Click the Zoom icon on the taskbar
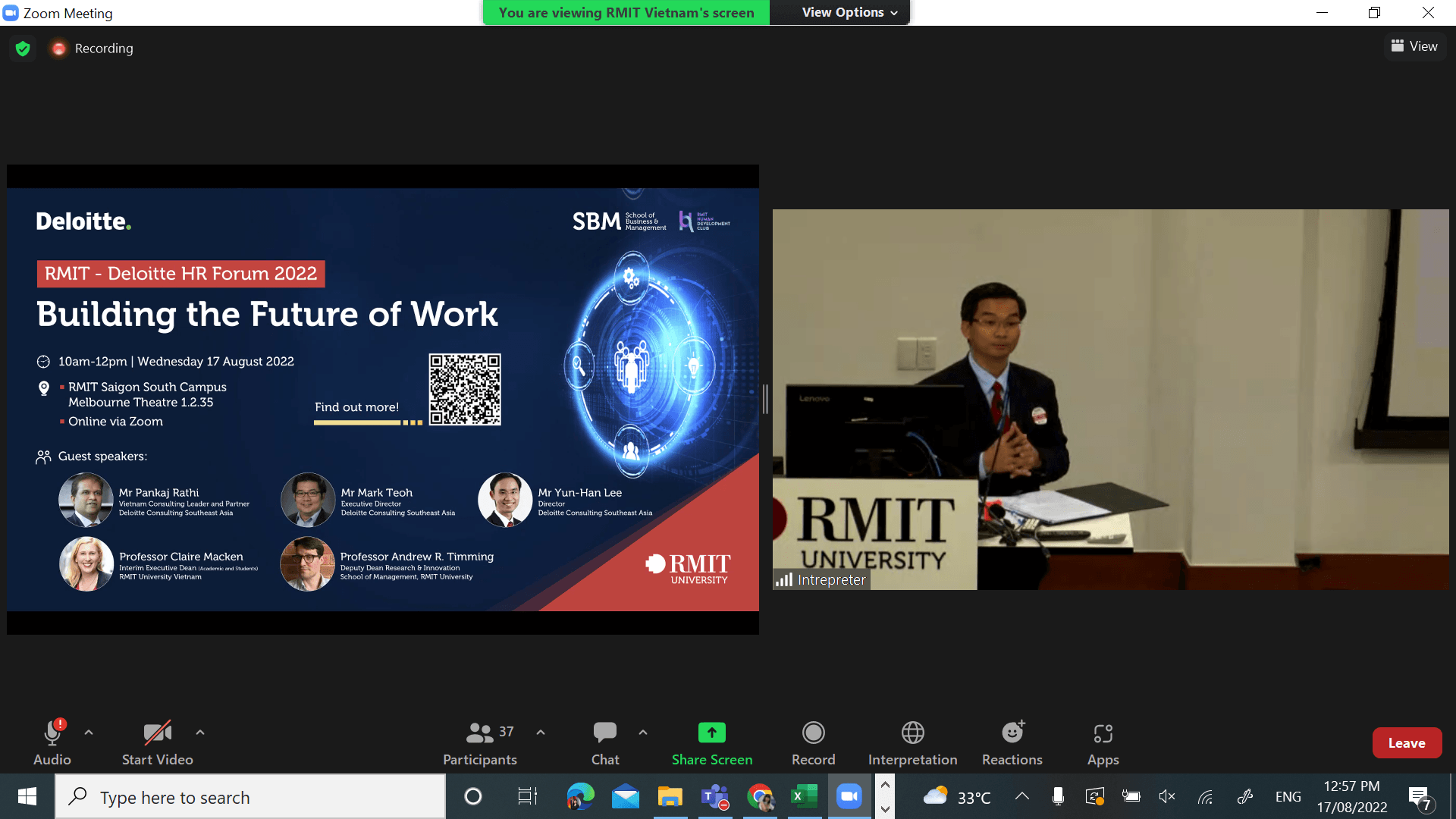 pyautogui.click(x=849, y=796)
